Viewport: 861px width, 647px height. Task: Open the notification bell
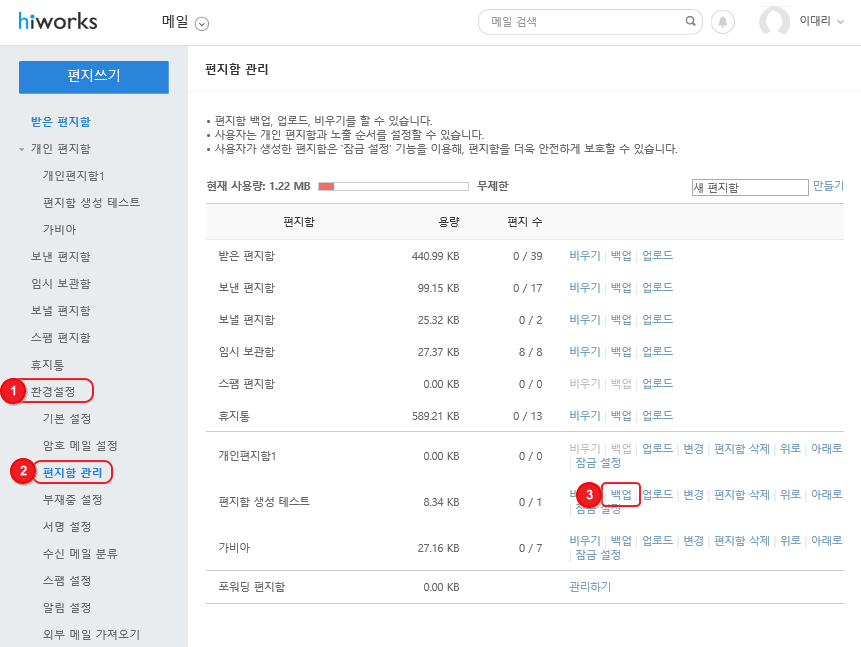click(x=722, y=22)
